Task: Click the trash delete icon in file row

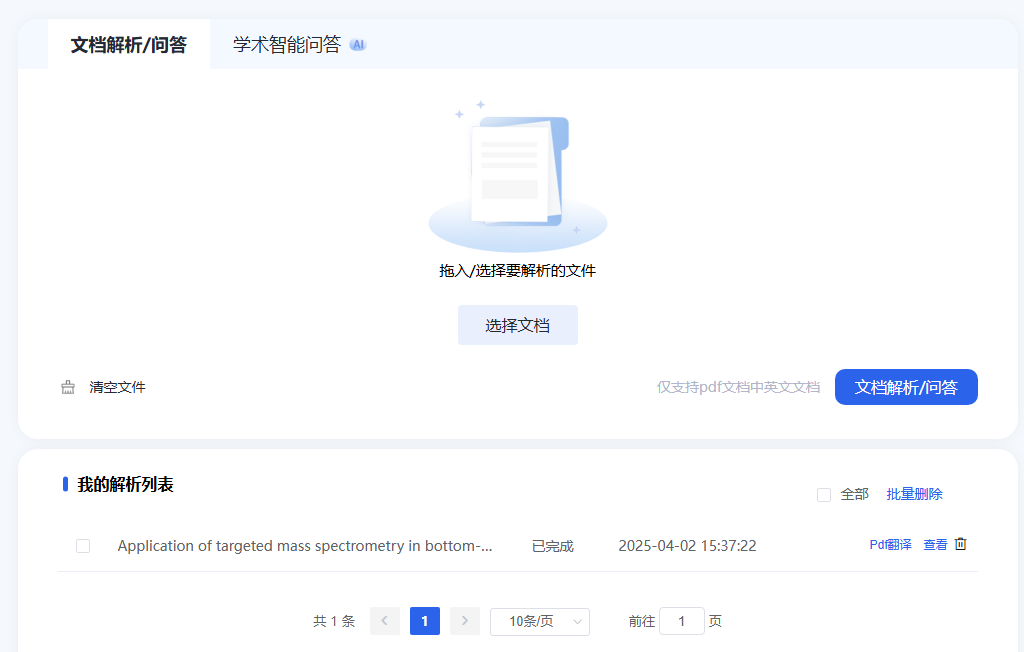Action: pos(960,545)
